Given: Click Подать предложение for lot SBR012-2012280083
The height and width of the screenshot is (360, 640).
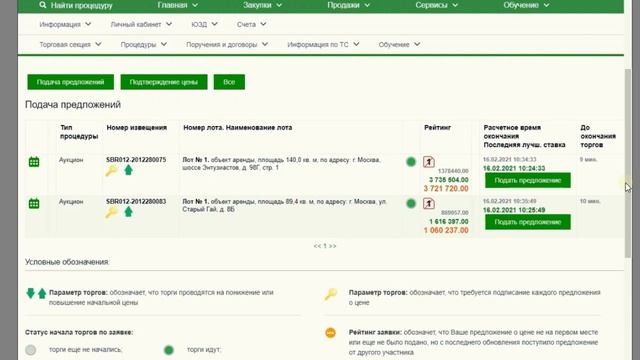Looking at the screenshot, I should tap(528, 222).
